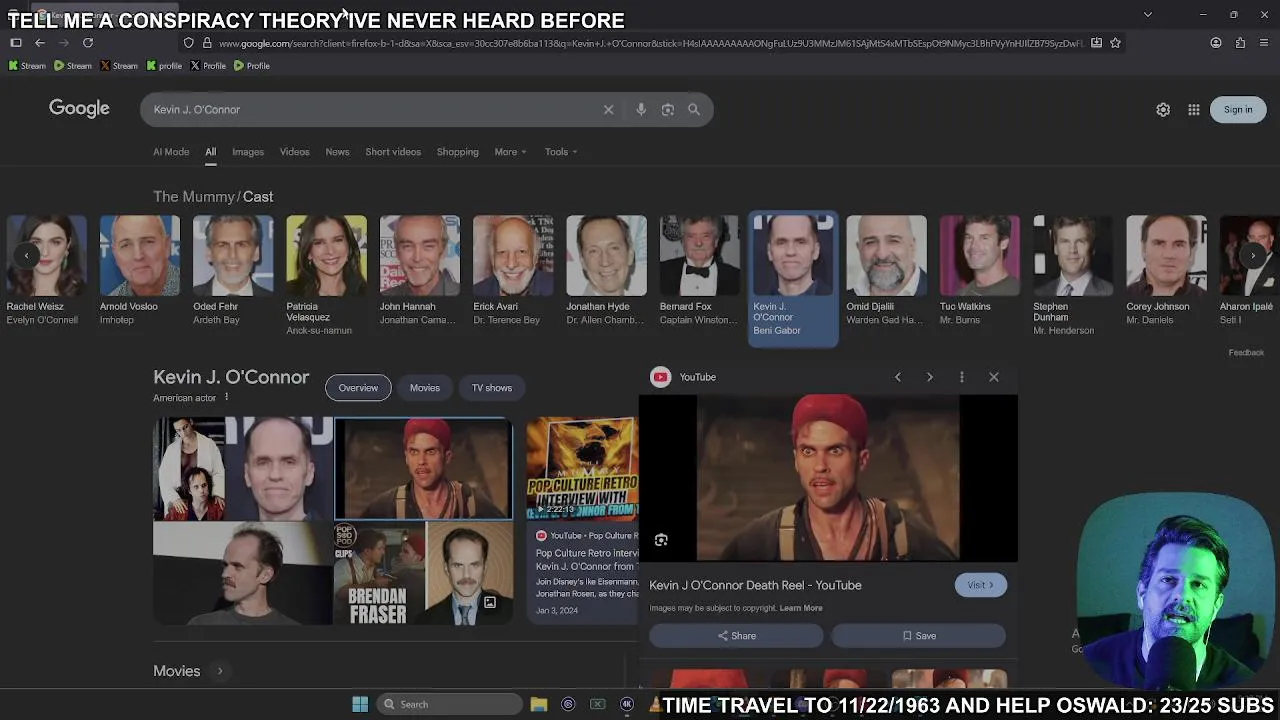
Task: Open the Google apps grid
Action: click(x=1194, y=110)
